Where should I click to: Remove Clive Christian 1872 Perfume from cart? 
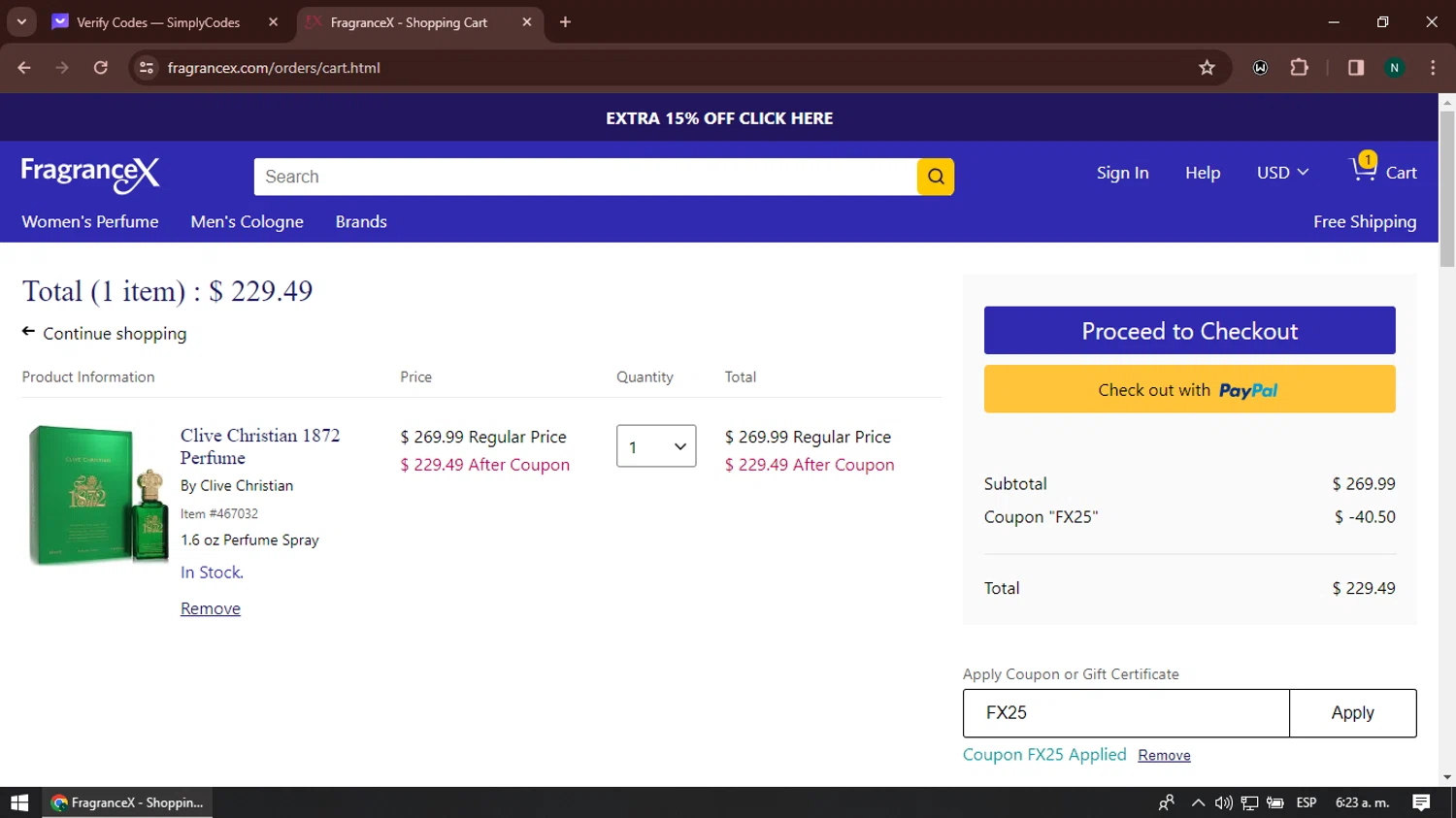click(x=211, y=608)
